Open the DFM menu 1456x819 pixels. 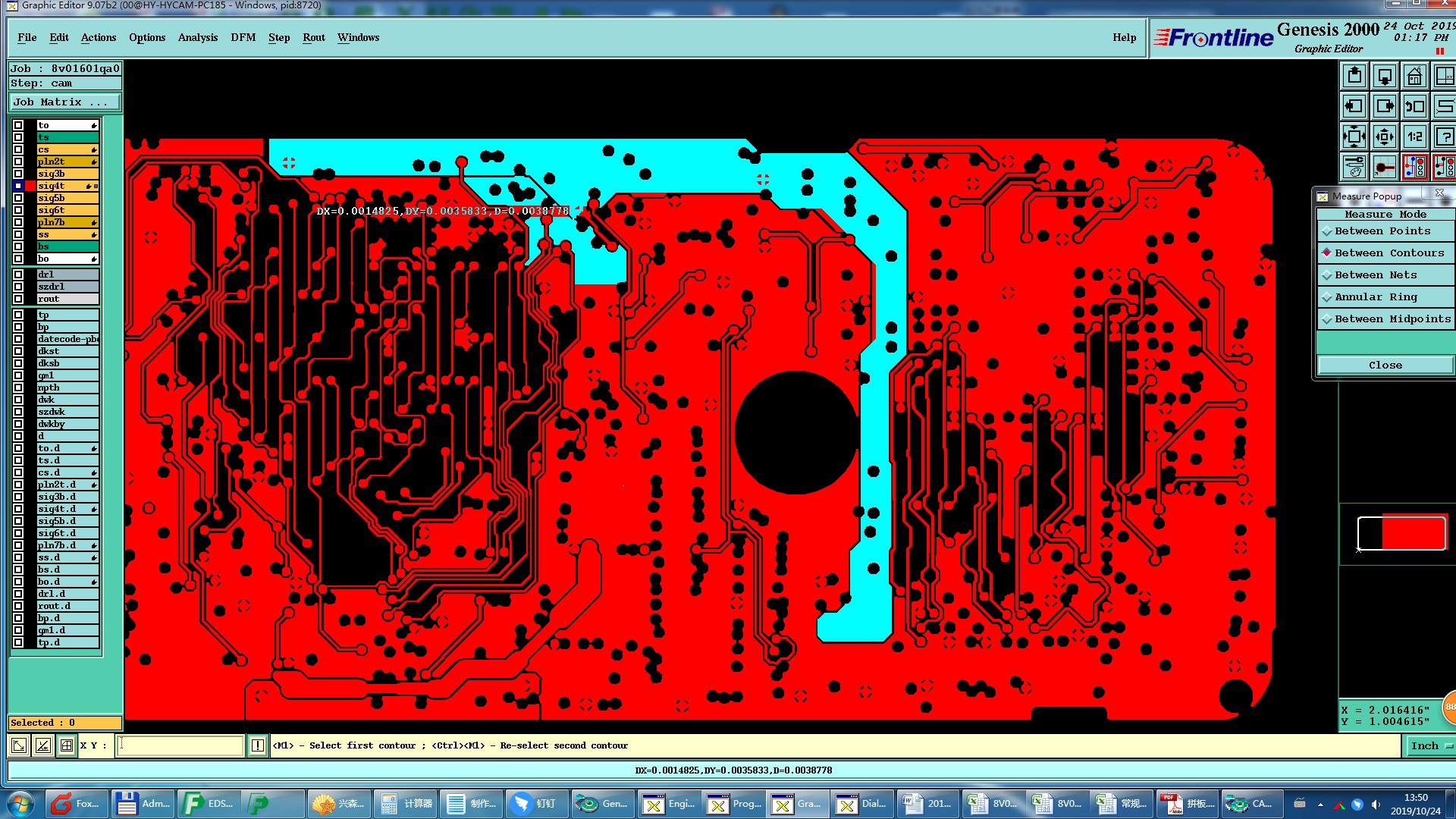pyautogui.click(x=243, y=38)
